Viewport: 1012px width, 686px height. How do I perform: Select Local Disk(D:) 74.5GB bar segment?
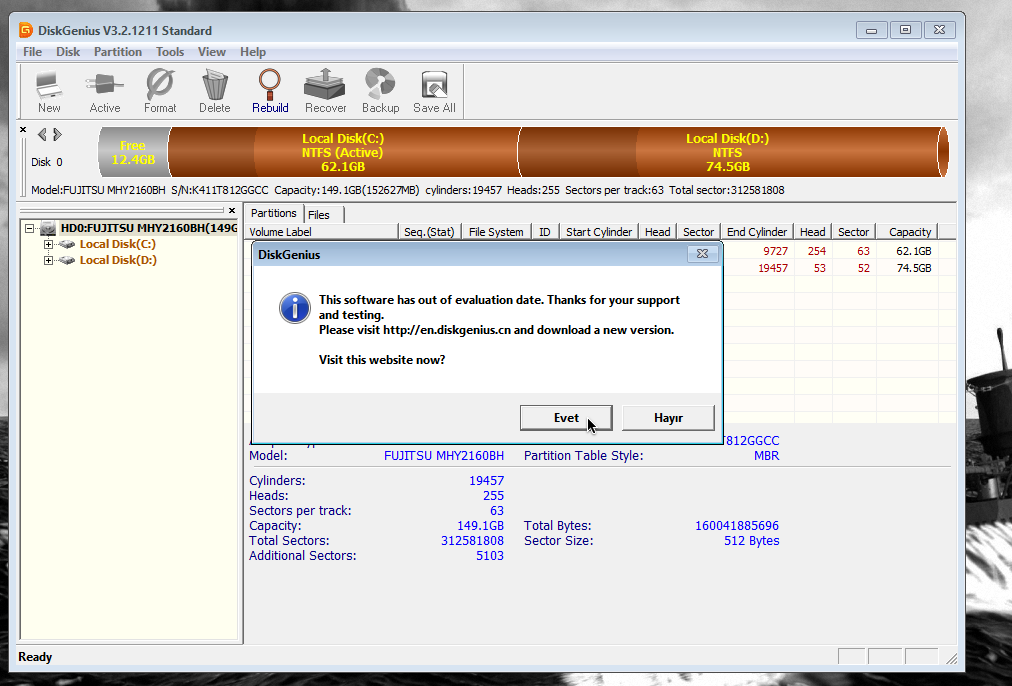coord(727,152)
